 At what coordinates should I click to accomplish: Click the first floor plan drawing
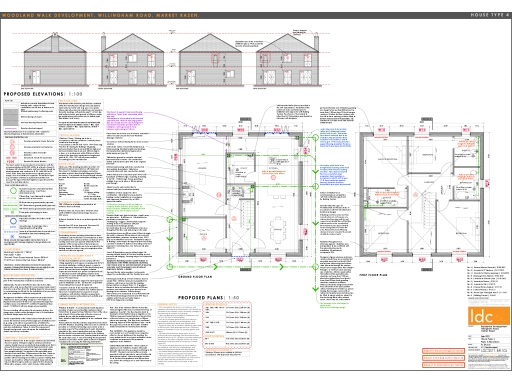pyautogui.click(x=422, y=194)
